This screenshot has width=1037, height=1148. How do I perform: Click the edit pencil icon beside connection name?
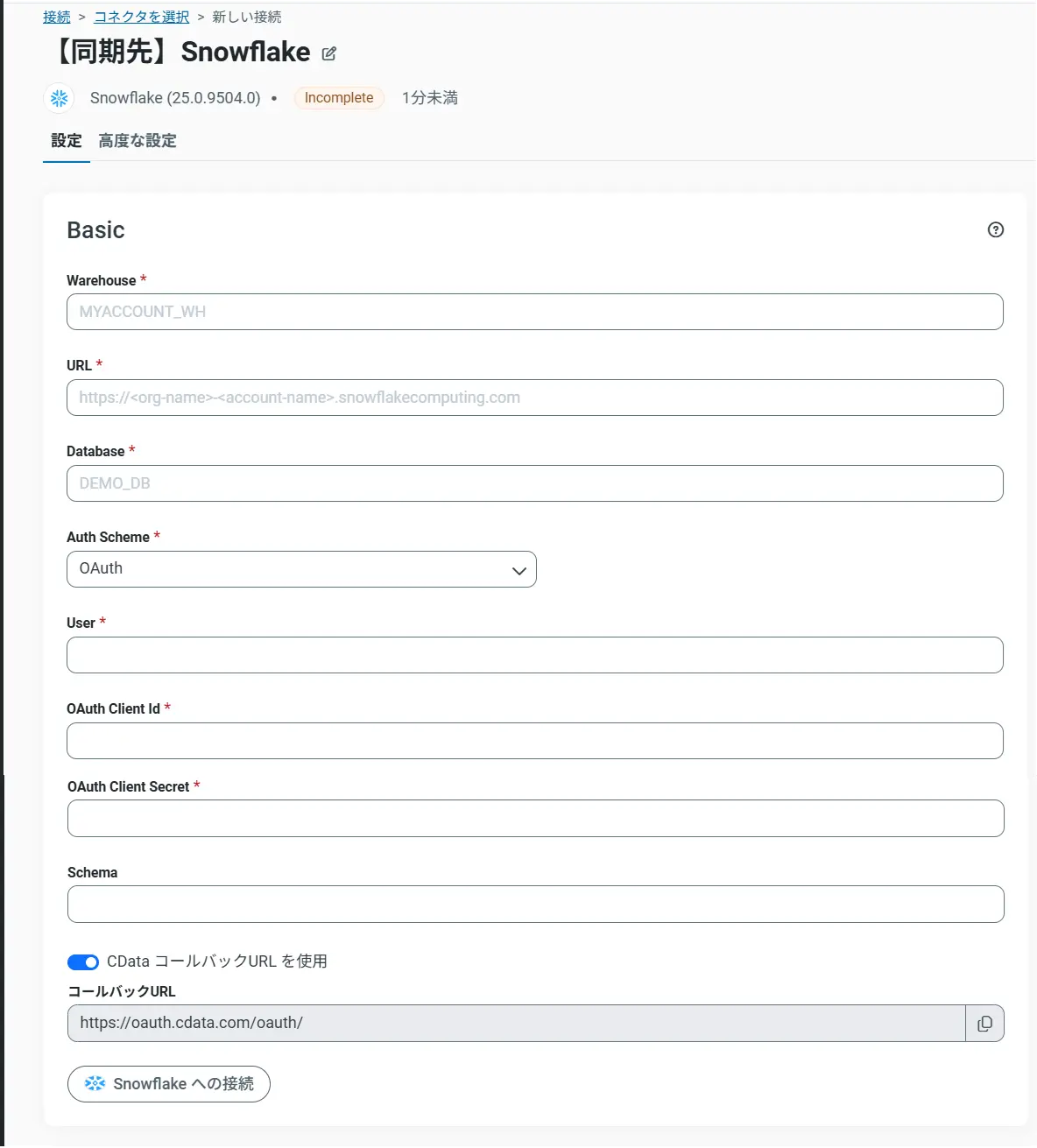pyautogui.click(x=329, y=54)
